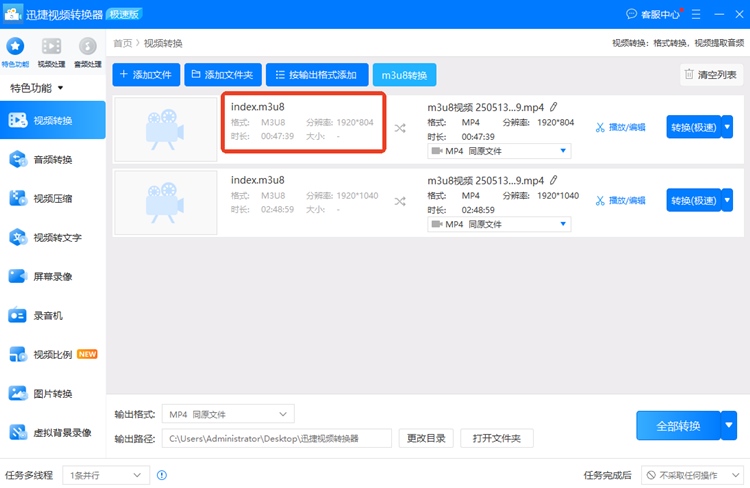Viewport: 750px width, 488px height.
Task: Expand arrow beside 转换(极速) in the 00:47:39 row
Action: coord(727,127)
